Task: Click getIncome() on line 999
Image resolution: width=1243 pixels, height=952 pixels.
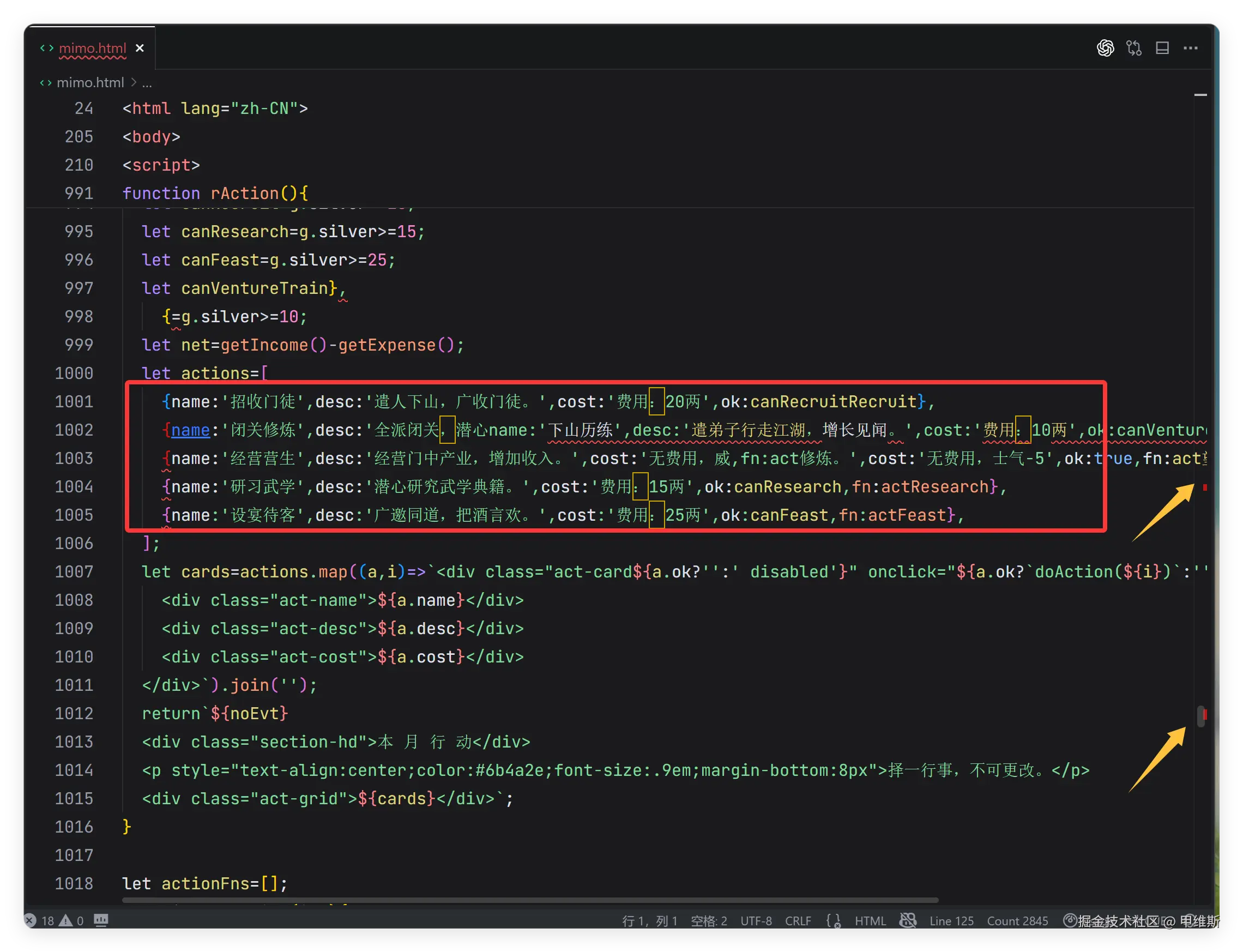Action: click(274, 345)
